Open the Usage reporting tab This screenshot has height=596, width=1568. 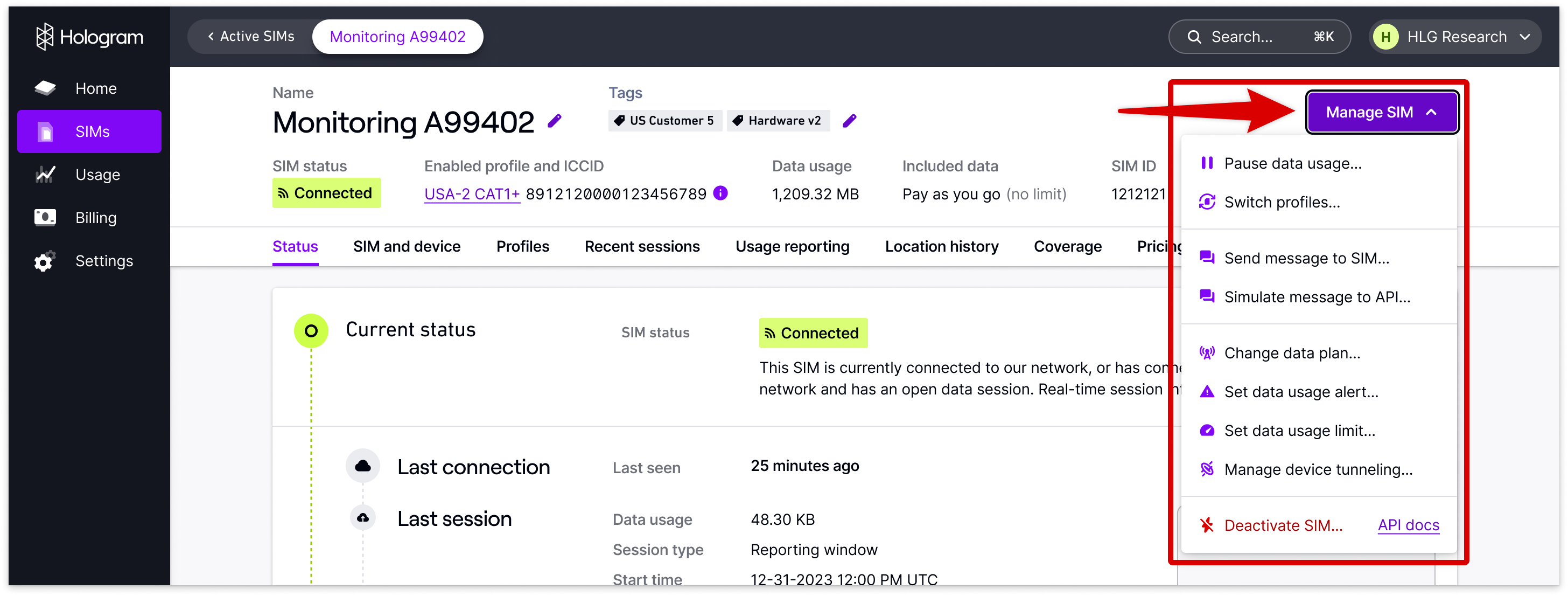click(793, 247)
